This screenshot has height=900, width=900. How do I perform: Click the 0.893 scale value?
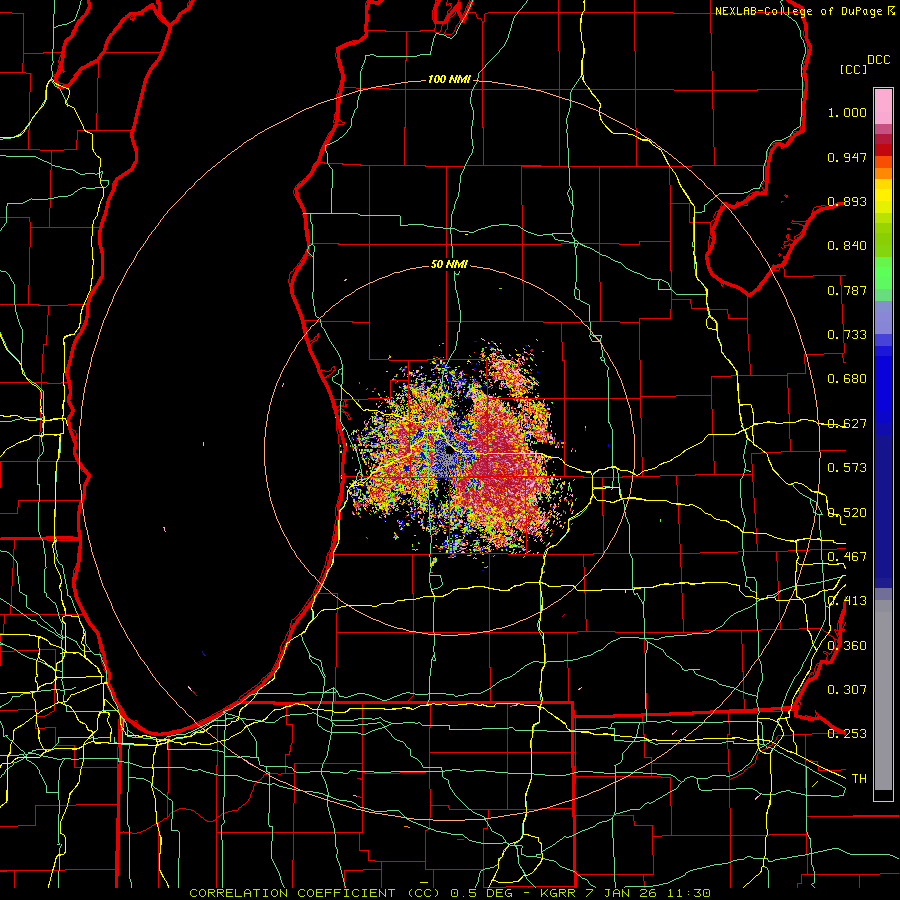847,201
